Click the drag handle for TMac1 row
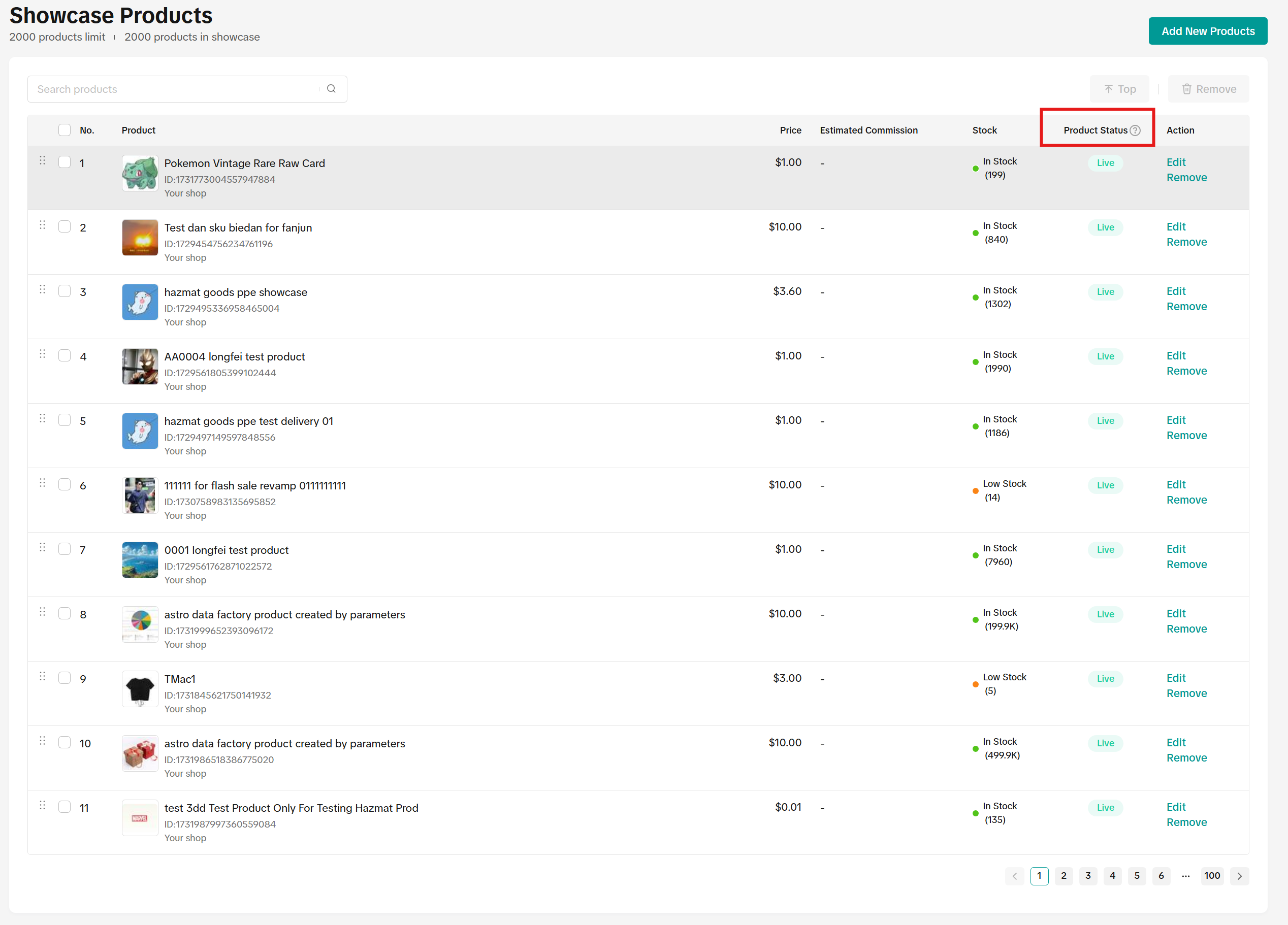The width and height of the screenshot is (1288, 925). pyautogui.click(x=42, y=676)
